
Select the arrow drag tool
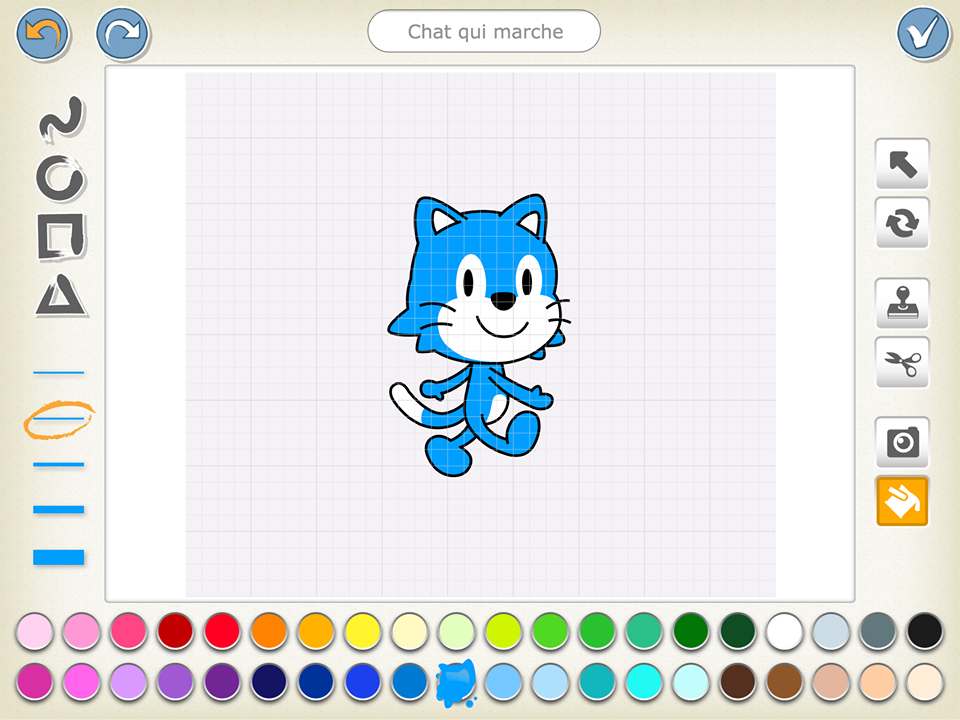901,163
